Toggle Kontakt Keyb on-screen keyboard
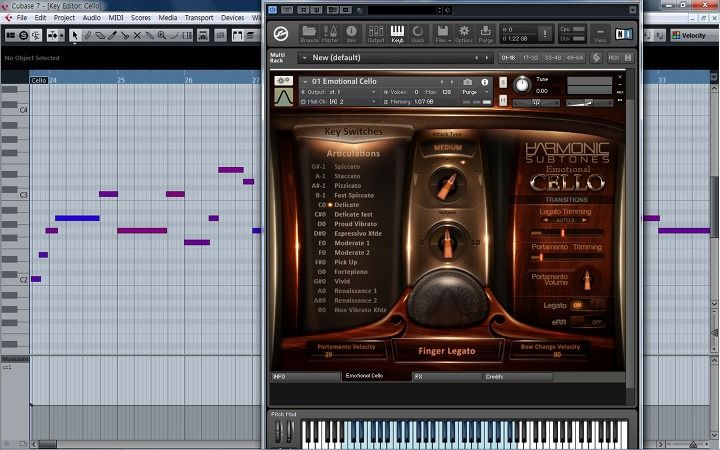The height and width of the screenshot is (450, 720). pos(397,34)
